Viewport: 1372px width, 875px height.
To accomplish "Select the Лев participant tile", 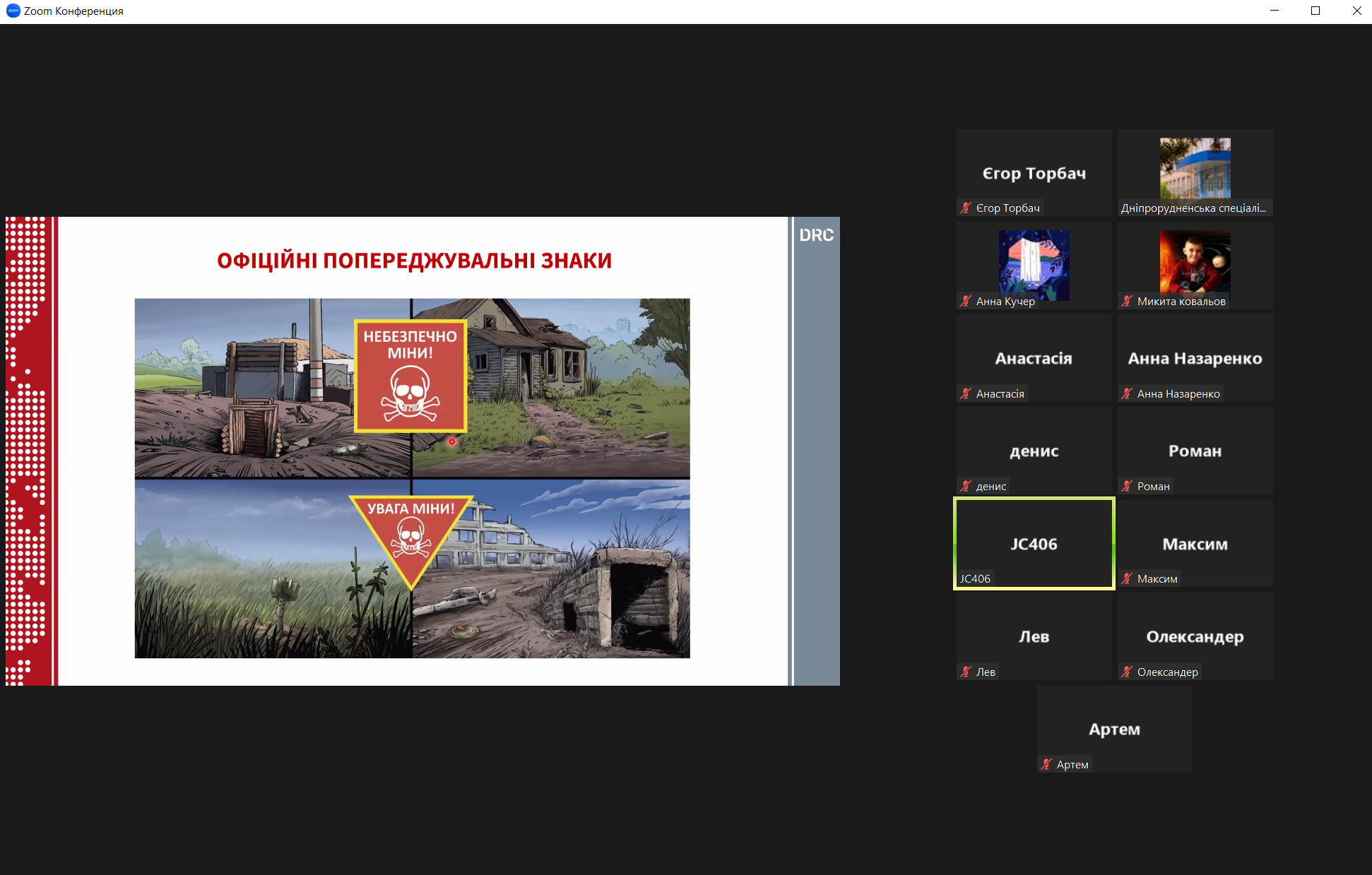I will [1034, 636].
